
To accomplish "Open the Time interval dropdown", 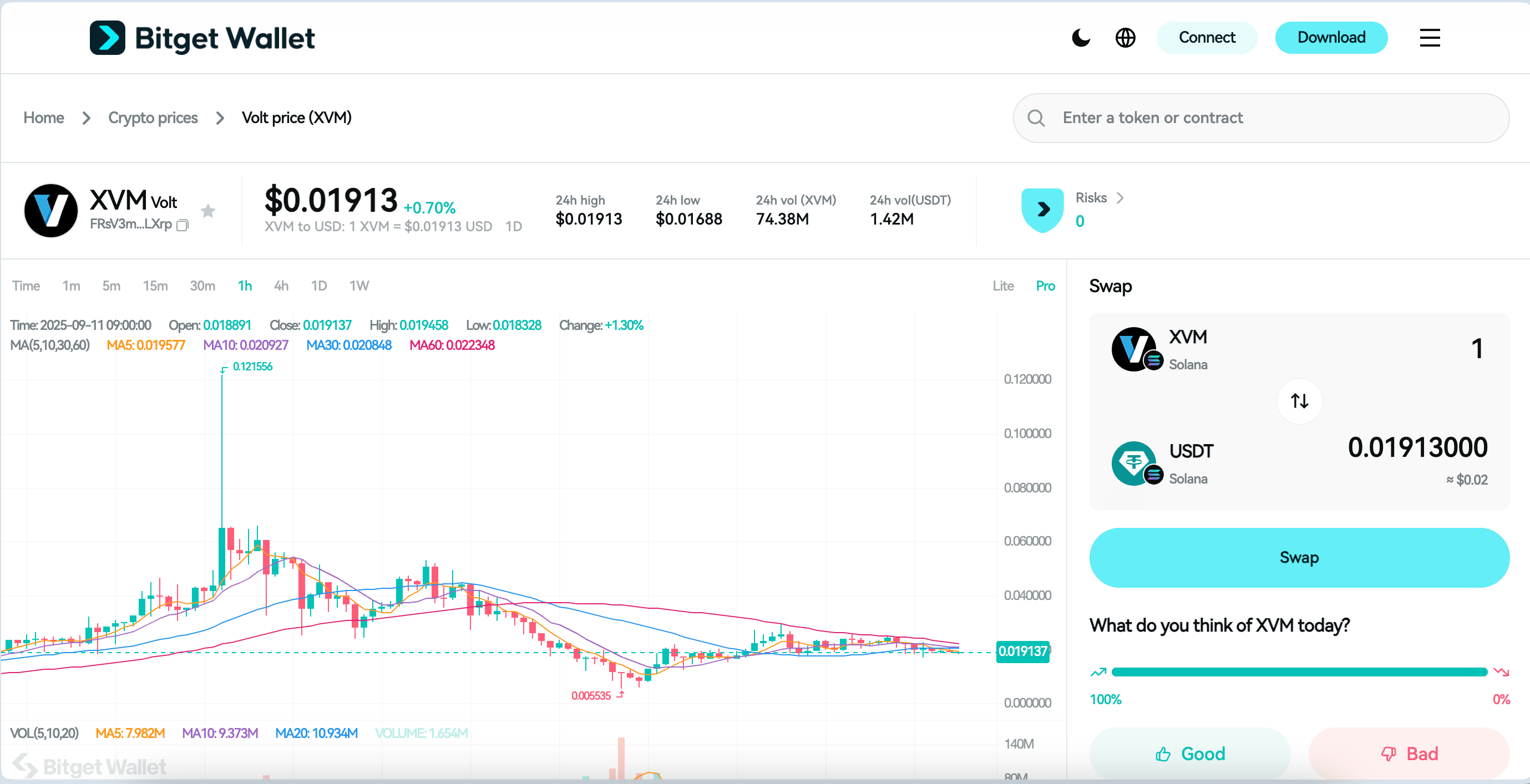I will click(x=26, y=286).
